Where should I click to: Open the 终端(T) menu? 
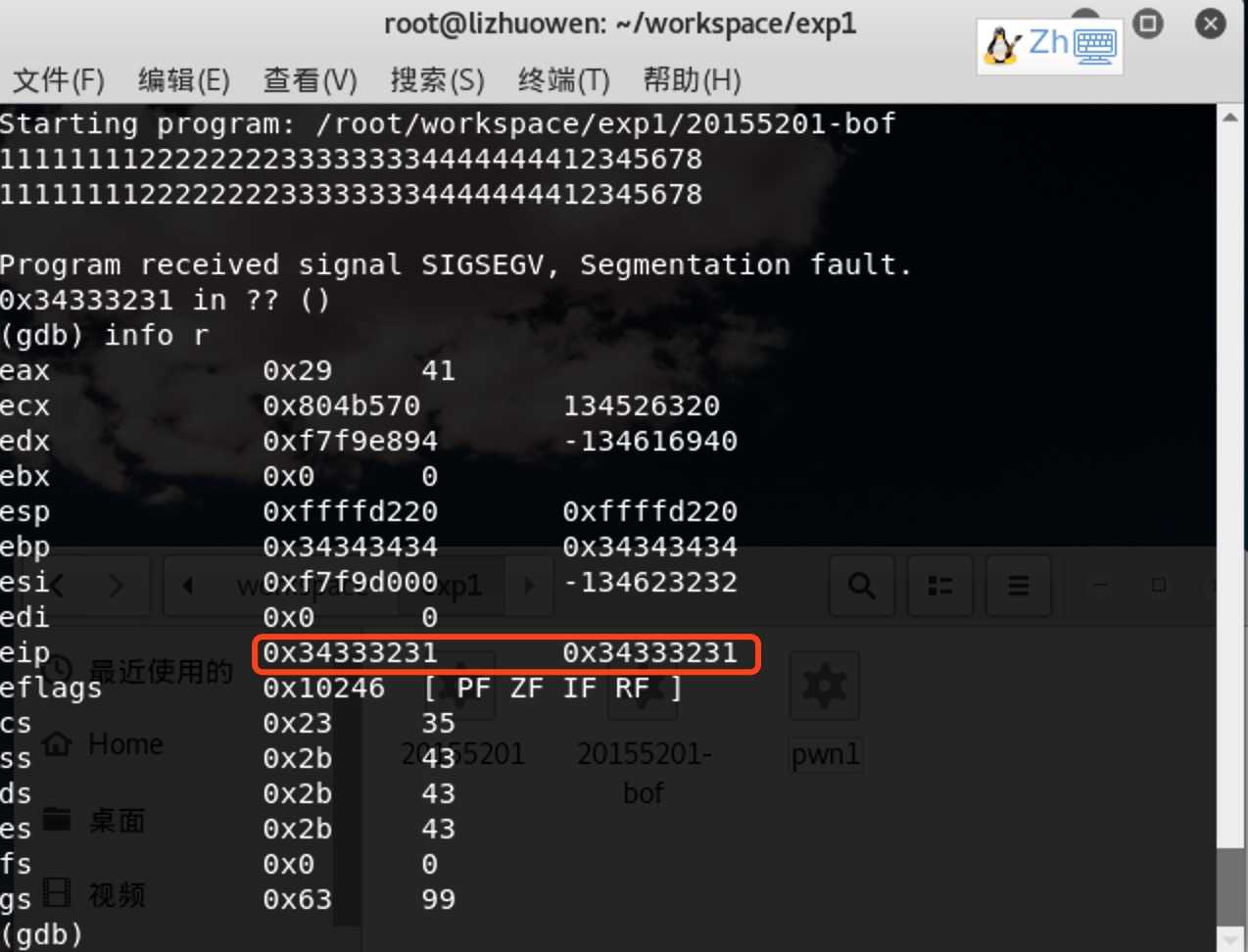(563, 80)
